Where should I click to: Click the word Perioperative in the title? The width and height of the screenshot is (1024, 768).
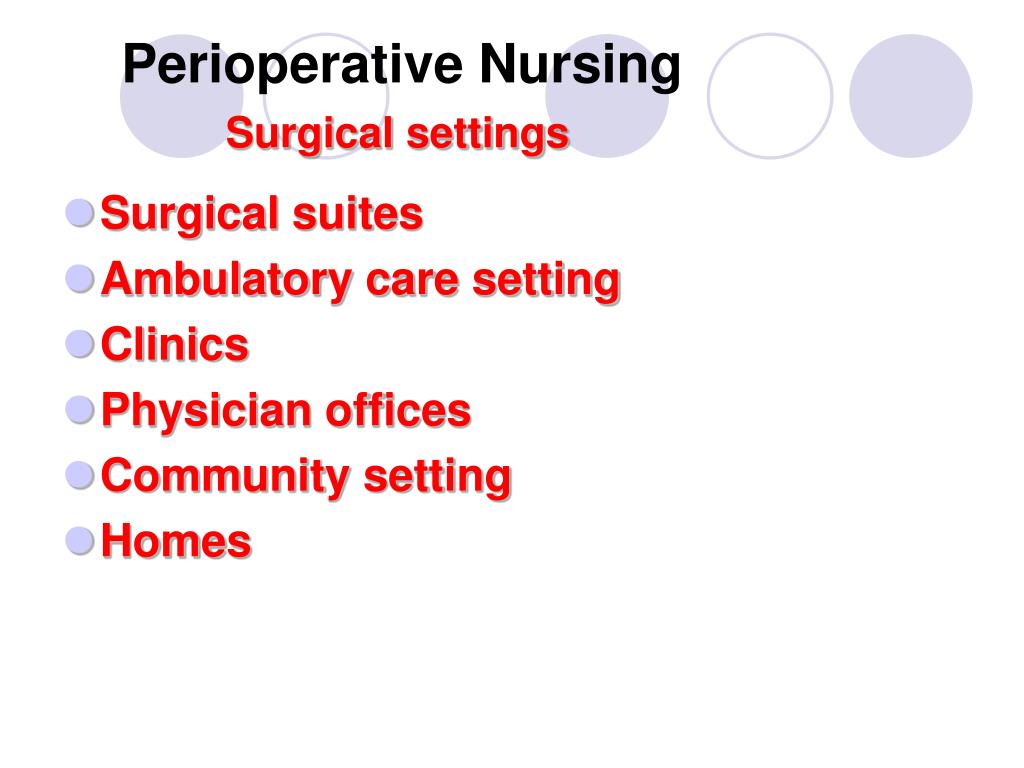pyautogui.click(x=293, y=65)
